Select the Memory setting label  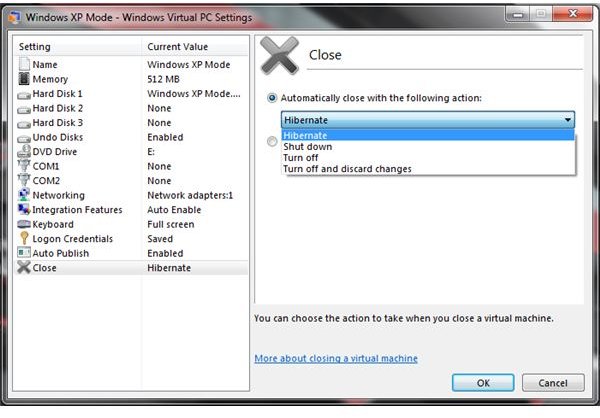tap(50, 79)
